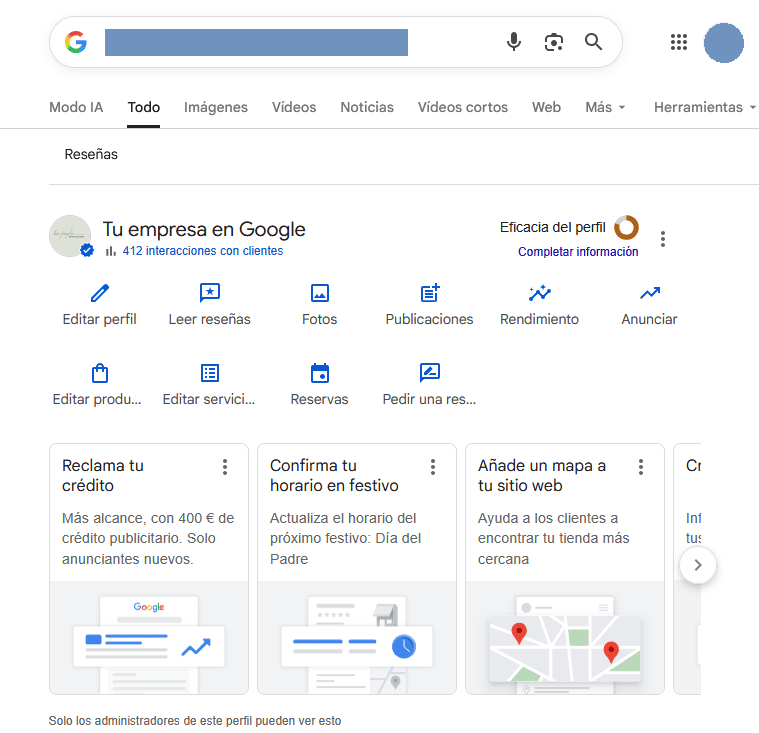Switch to Vídeos tab
Screen dimensions: 759x733
point(294,107)
